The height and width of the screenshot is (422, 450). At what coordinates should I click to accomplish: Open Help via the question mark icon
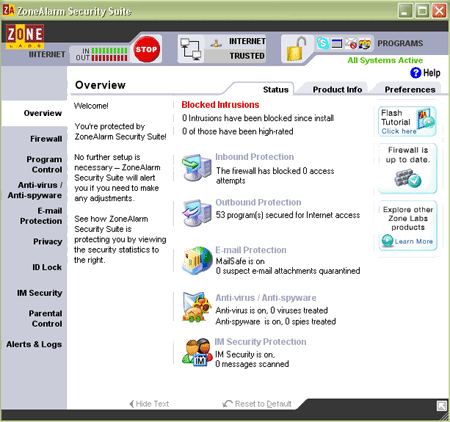(416, 73)
